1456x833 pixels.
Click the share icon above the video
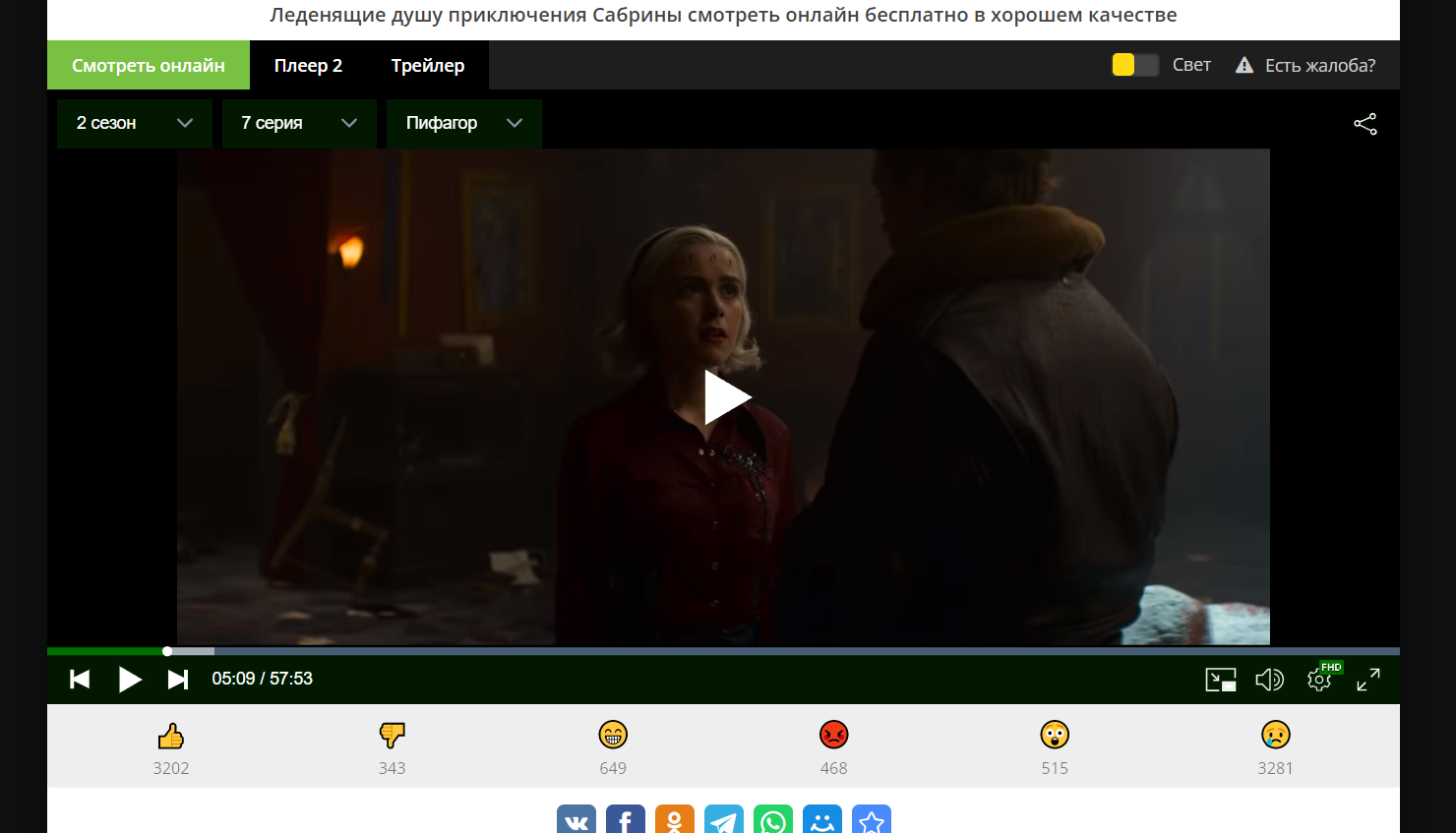[x=1365, y=124]
